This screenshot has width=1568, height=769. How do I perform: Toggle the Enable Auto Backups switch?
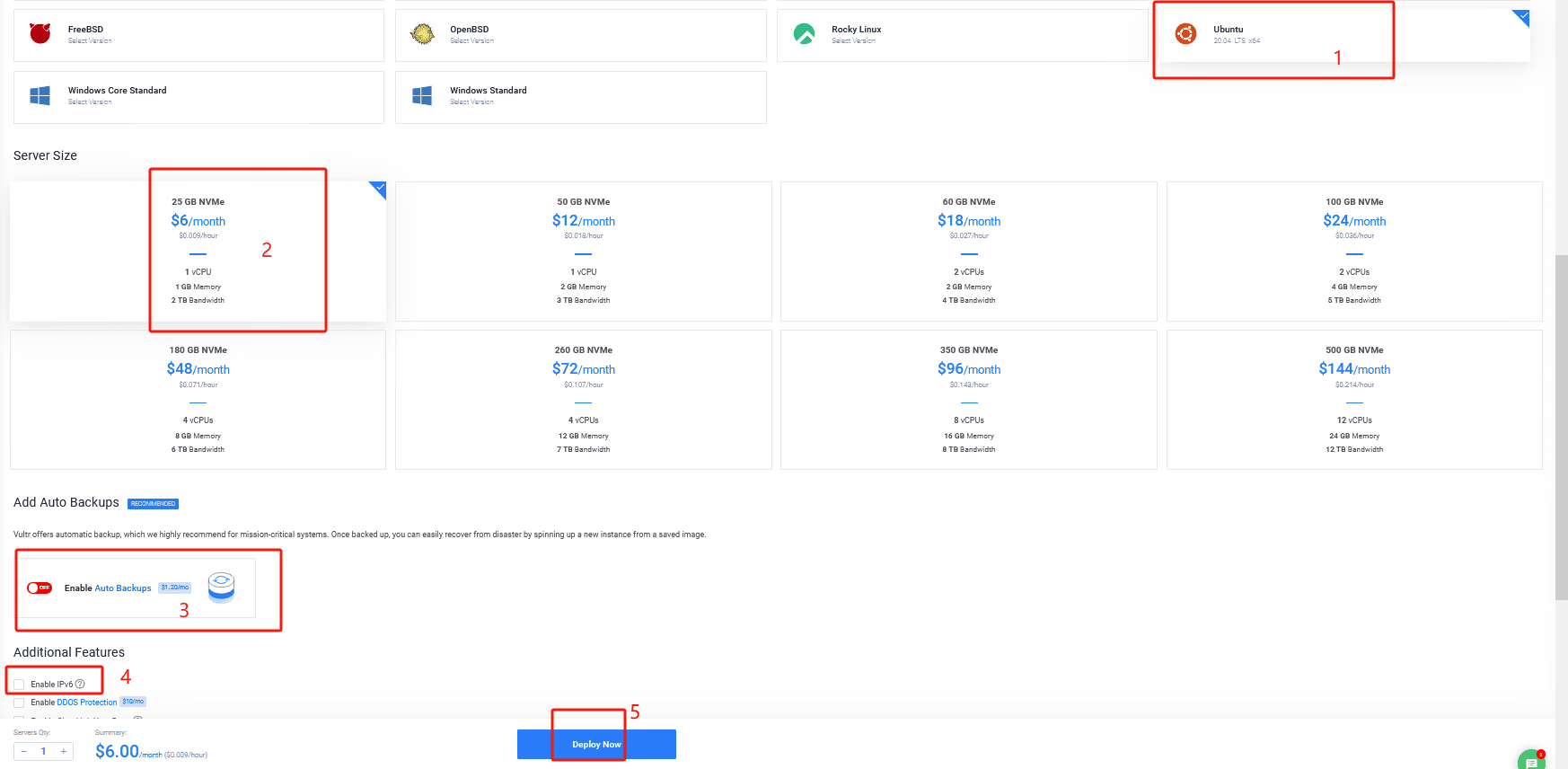tap(40, 588)
